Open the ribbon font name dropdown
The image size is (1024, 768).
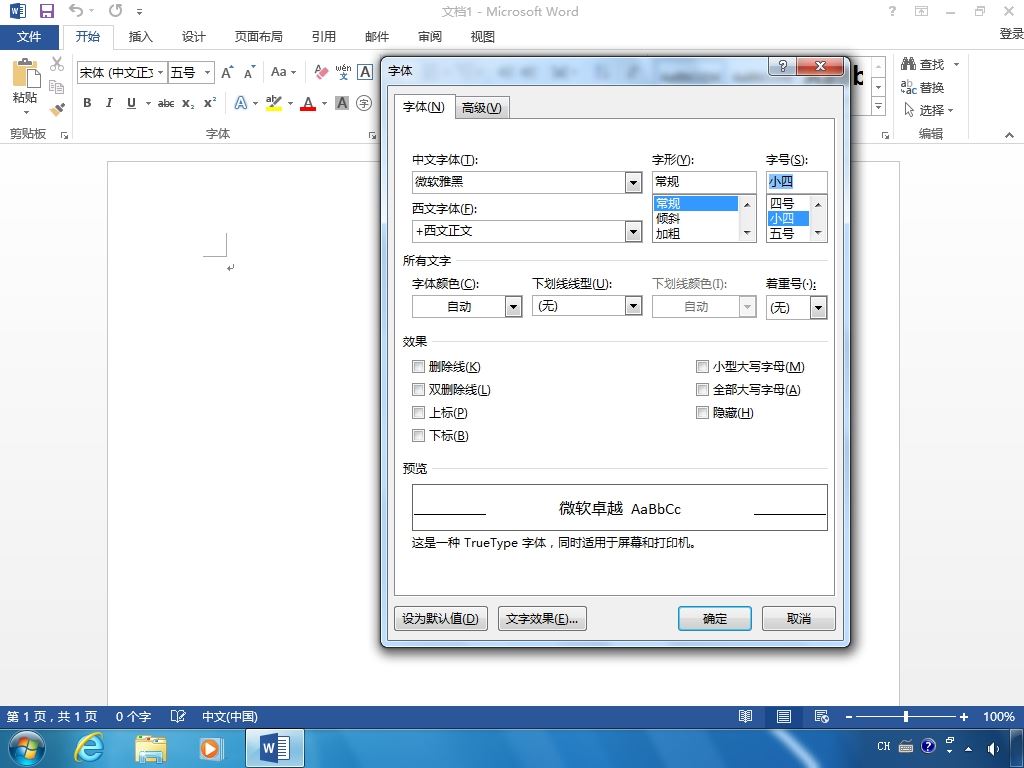161,72
